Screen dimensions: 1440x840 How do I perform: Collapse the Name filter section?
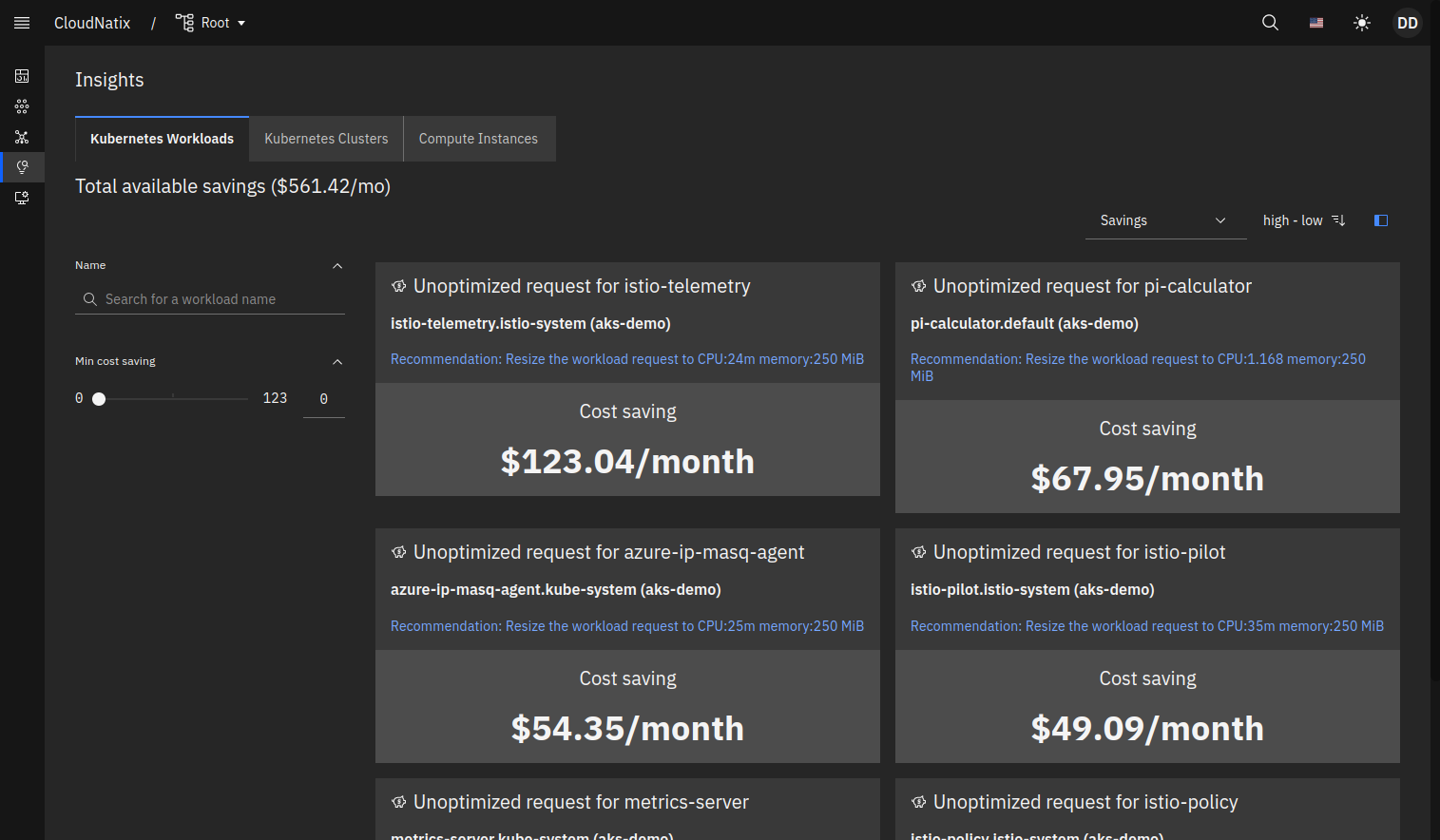point(337,266)
